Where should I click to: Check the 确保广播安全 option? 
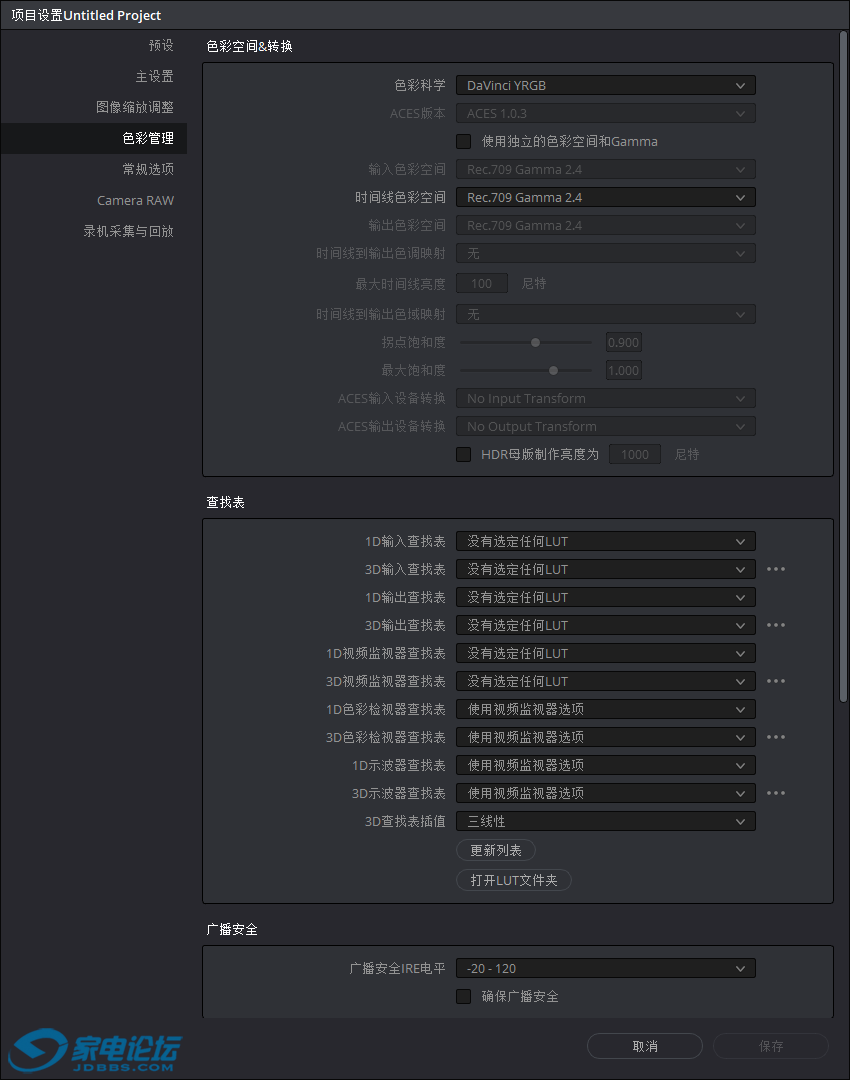pos(463,996)
